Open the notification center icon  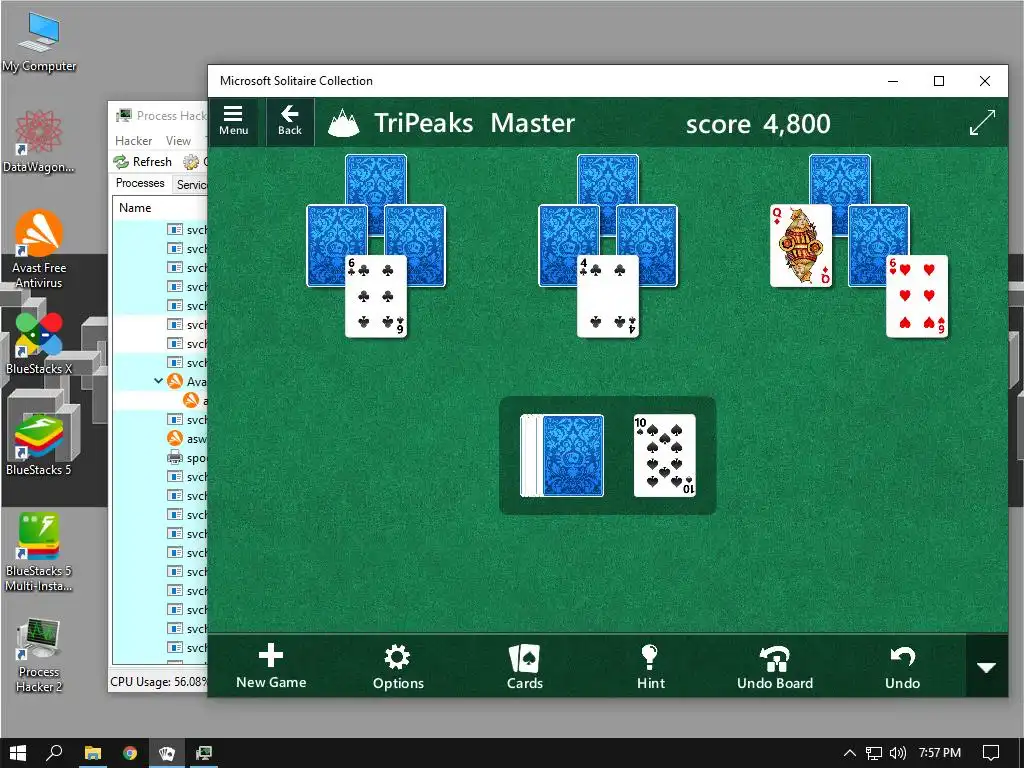coord(991,753)
